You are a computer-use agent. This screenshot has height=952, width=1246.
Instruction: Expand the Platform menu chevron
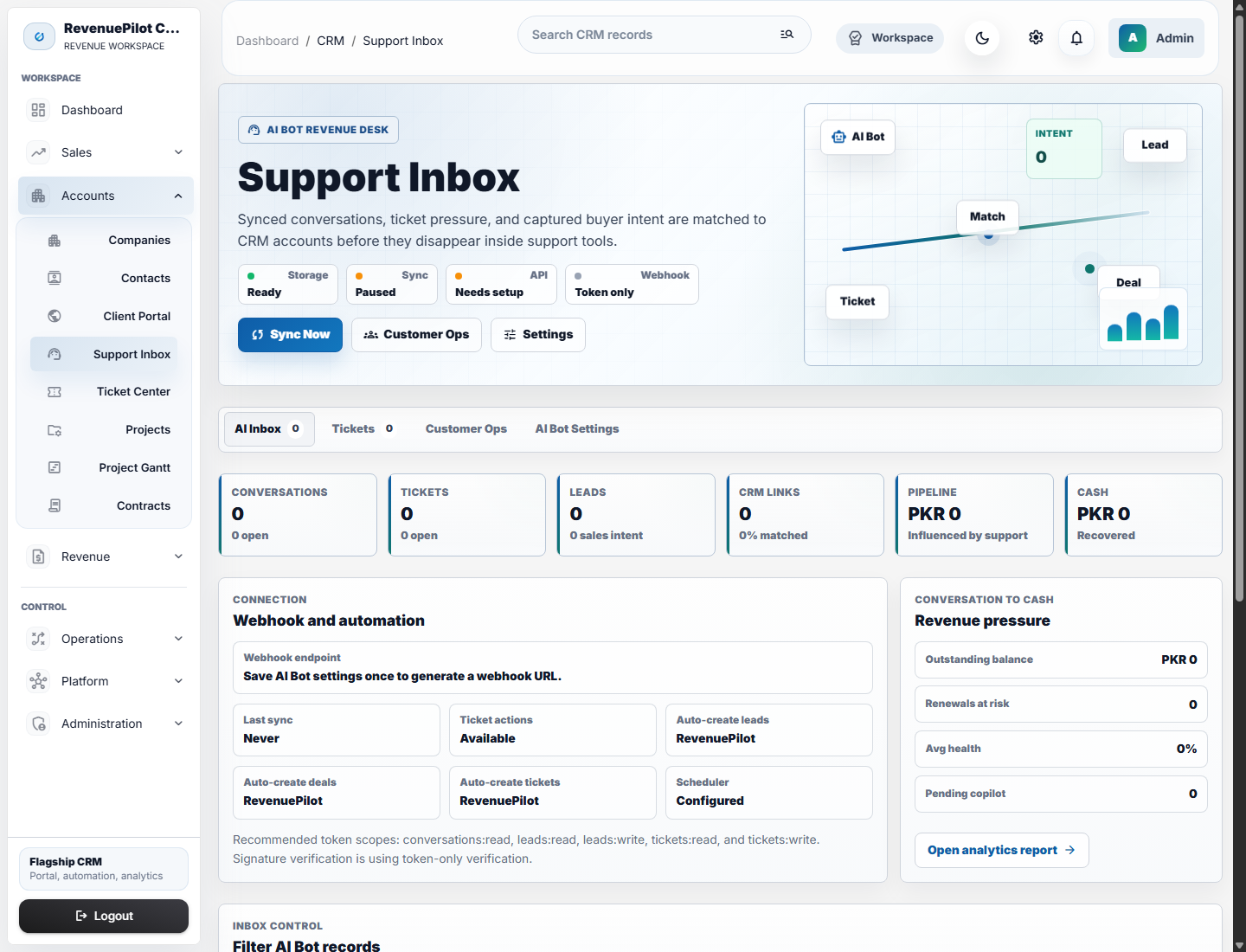(178, 681)
